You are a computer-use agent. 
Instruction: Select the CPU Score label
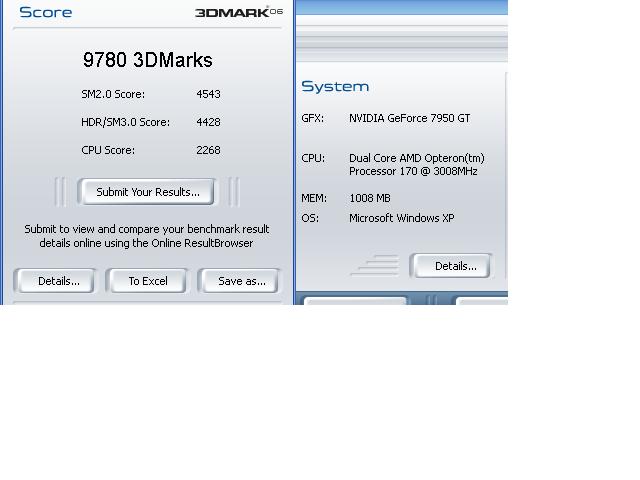click(x=108, y=150)
